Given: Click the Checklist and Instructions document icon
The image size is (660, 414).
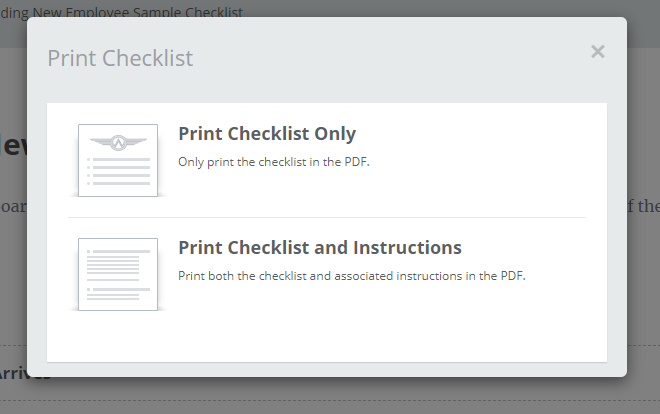Looking at the screenshot, I should [118, 274].
